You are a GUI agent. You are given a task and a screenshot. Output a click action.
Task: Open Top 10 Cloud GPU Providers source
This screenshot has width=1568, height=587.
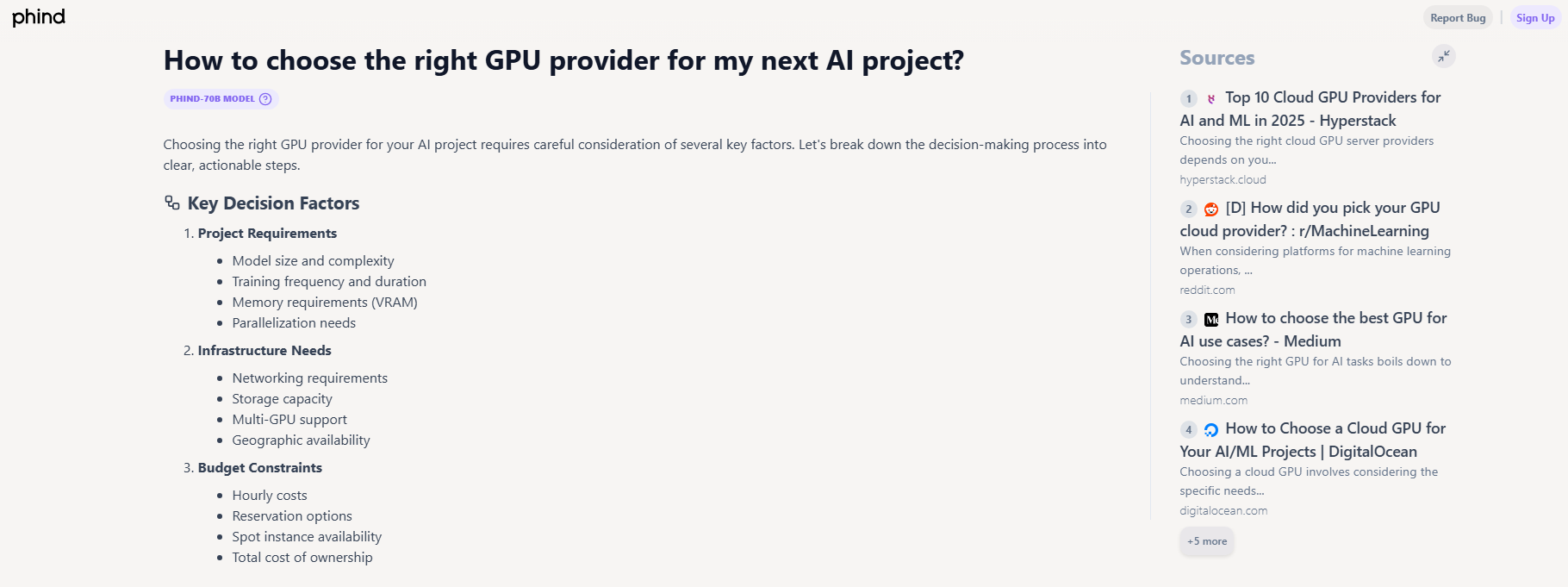pyautogui.click(x=1332, y=98)
